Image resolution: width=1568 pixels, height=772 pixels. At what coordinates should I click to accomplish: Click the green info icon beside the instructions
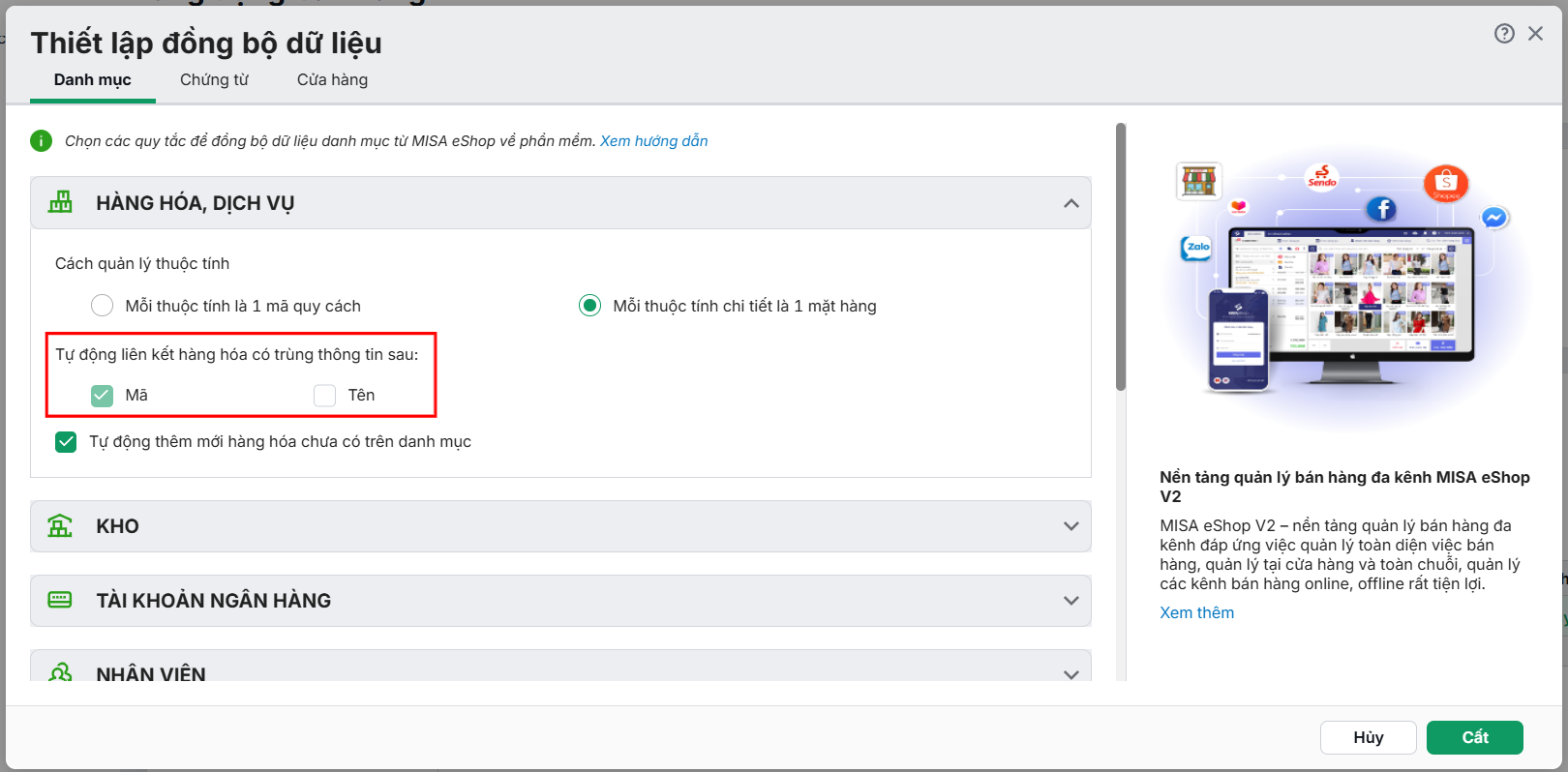41,141
